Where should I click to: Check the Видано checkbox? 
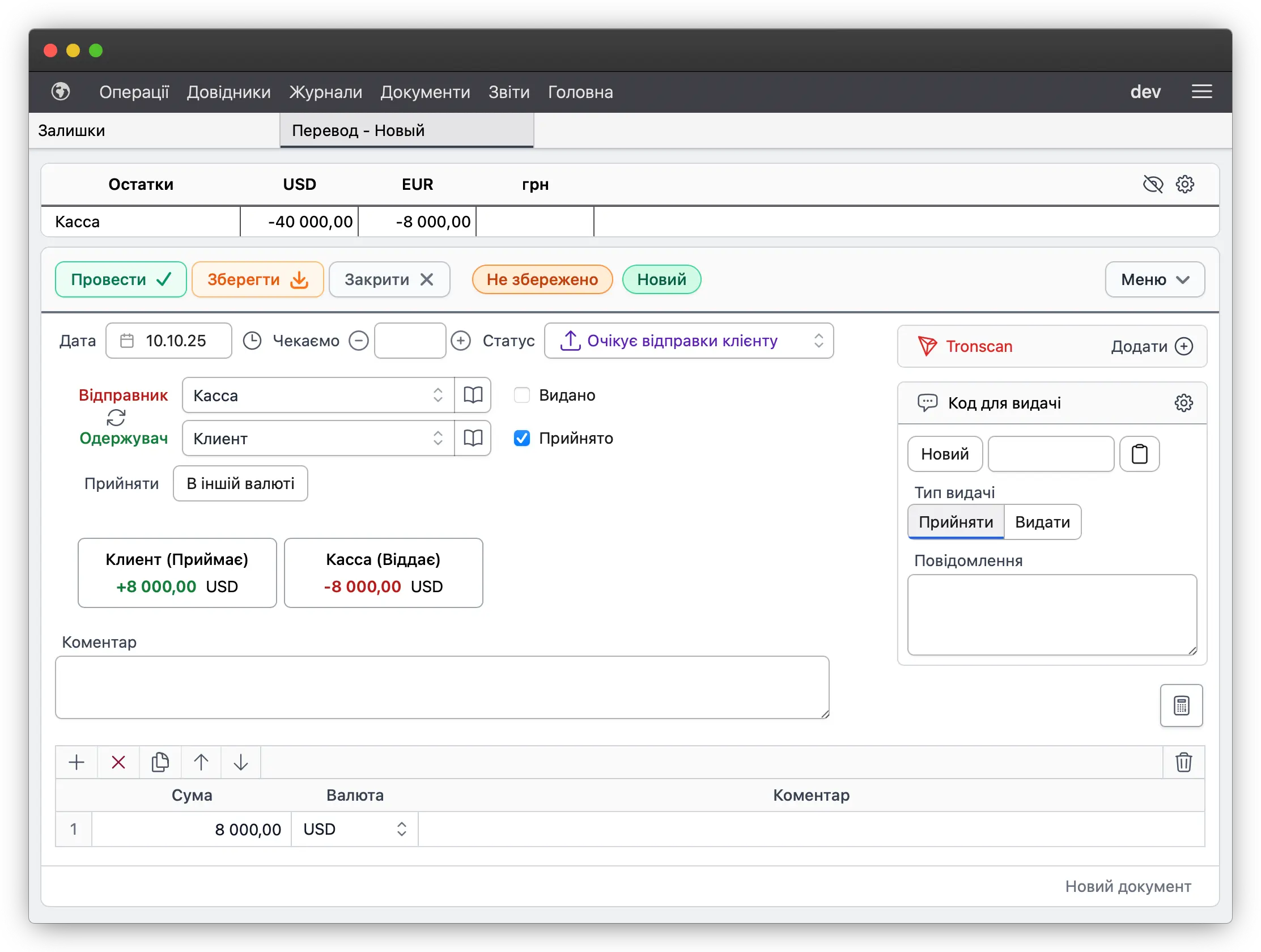click(x=521, y=395)
